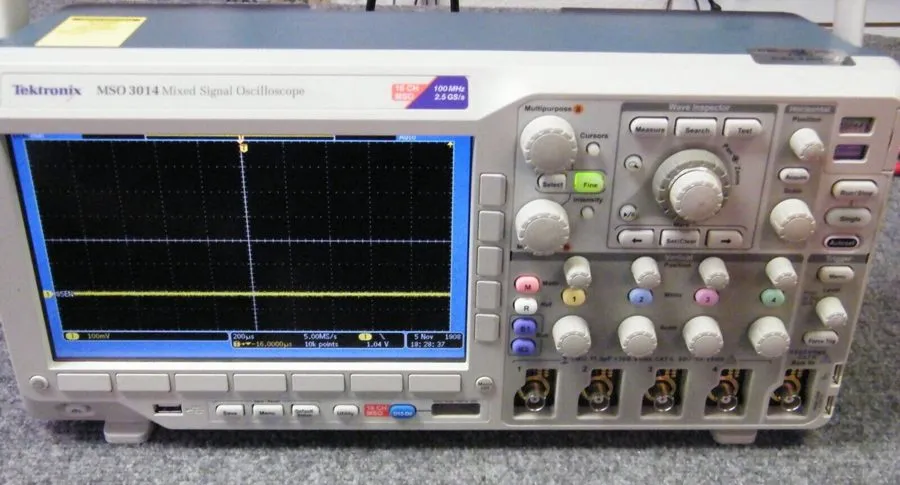The width and height of the screenshot is (900, 485).
Task: Toggle green channel 4 button
Action: (772, 298)
